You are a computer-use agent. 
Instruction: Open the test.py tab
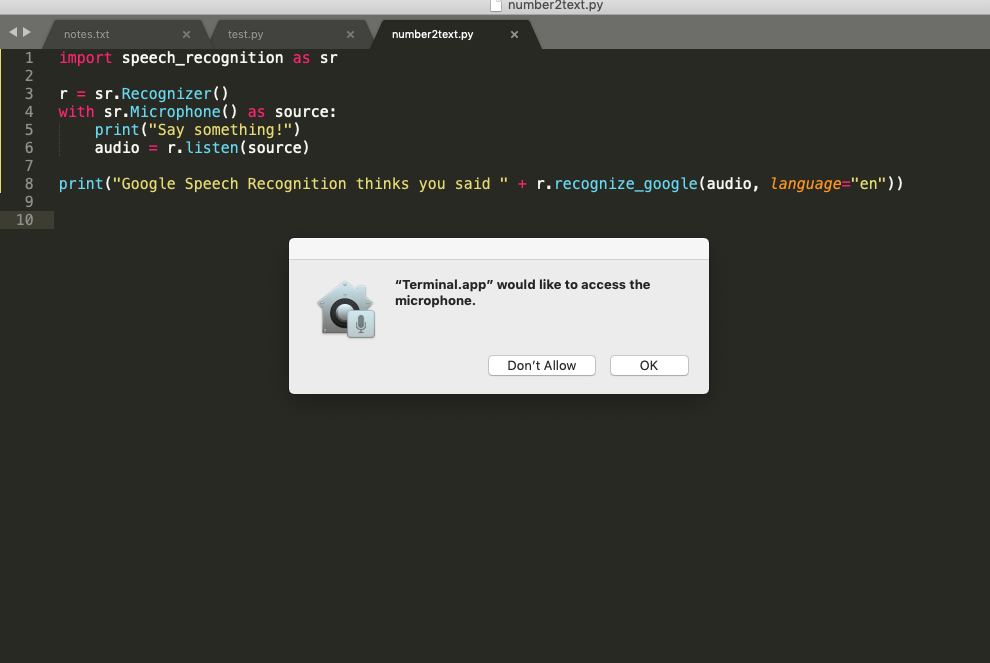point(245,34)
